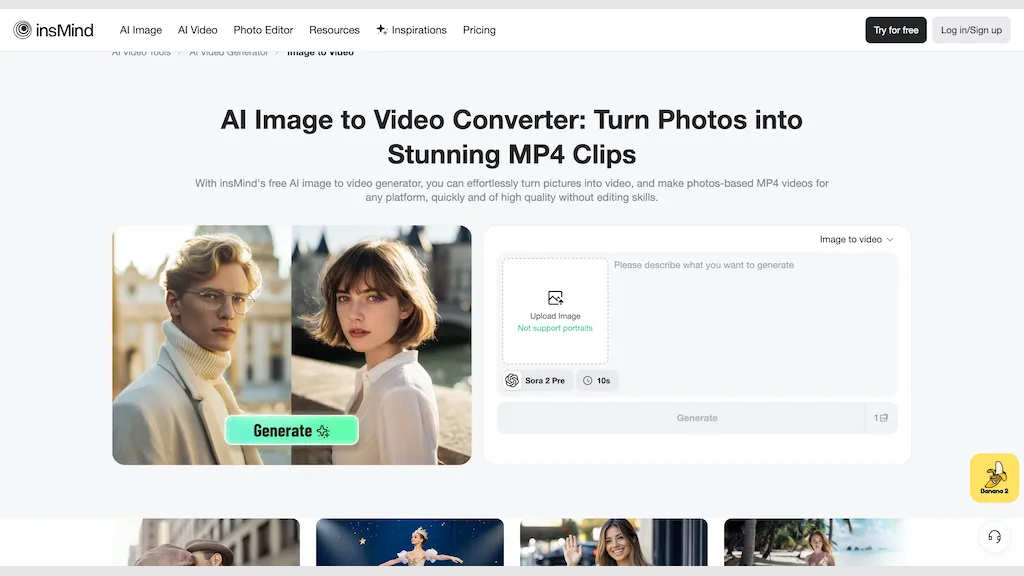Open the headset support chat icon
1024x576 pixels.
[x=995, y=537]
